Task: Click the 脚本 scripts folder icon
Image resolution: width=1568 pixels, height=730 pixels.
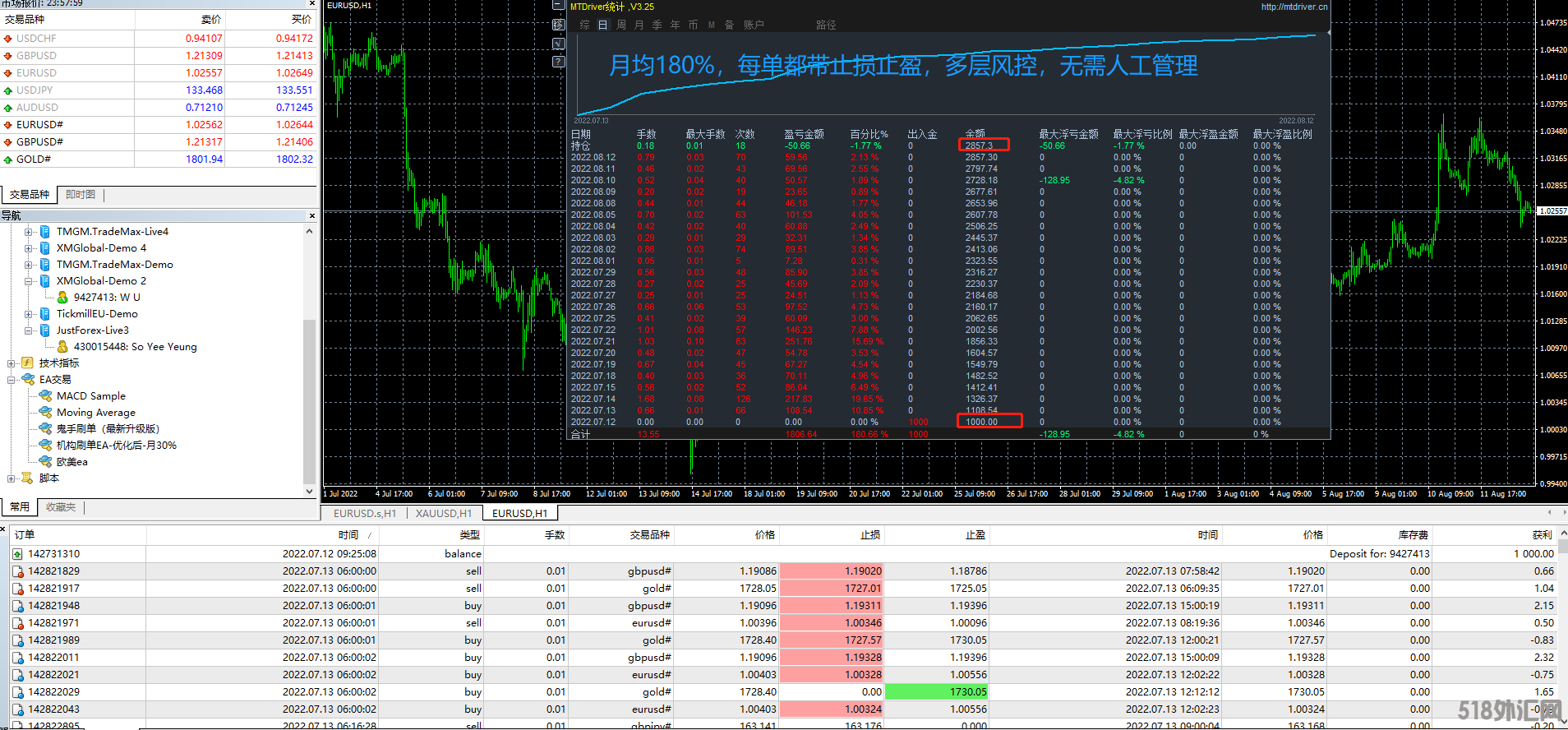Action: pyautogui.click(x=28, y=478)
